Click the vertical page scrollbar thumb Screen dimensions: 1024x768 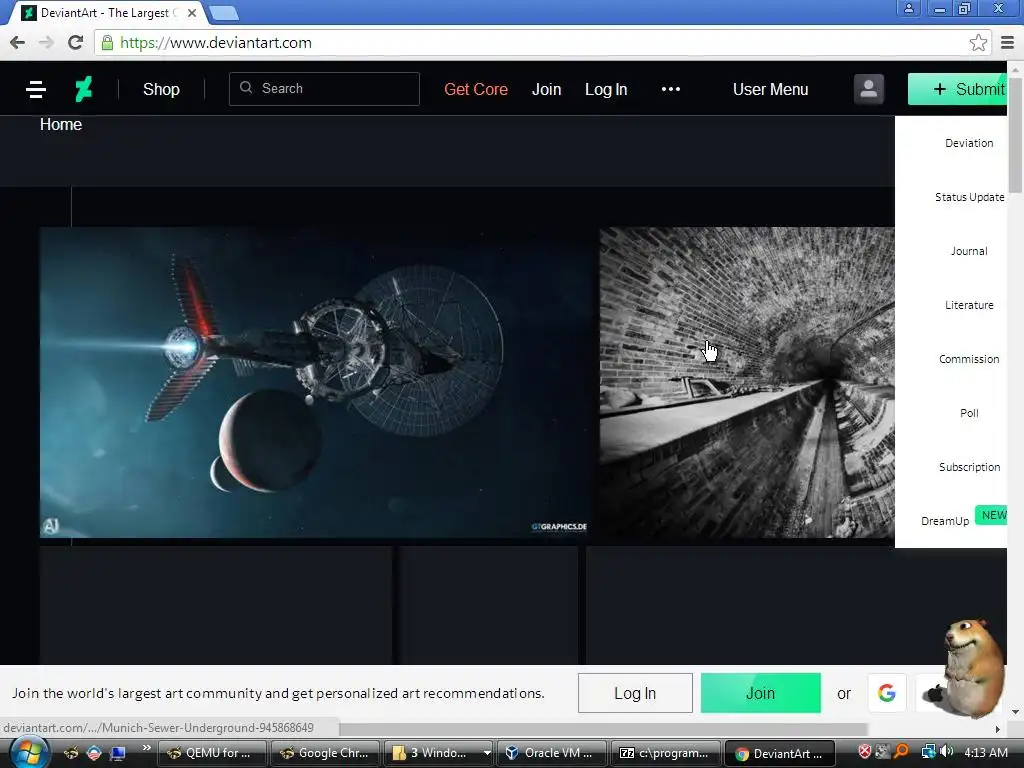pyautogui.click(x=1015, y=134)
